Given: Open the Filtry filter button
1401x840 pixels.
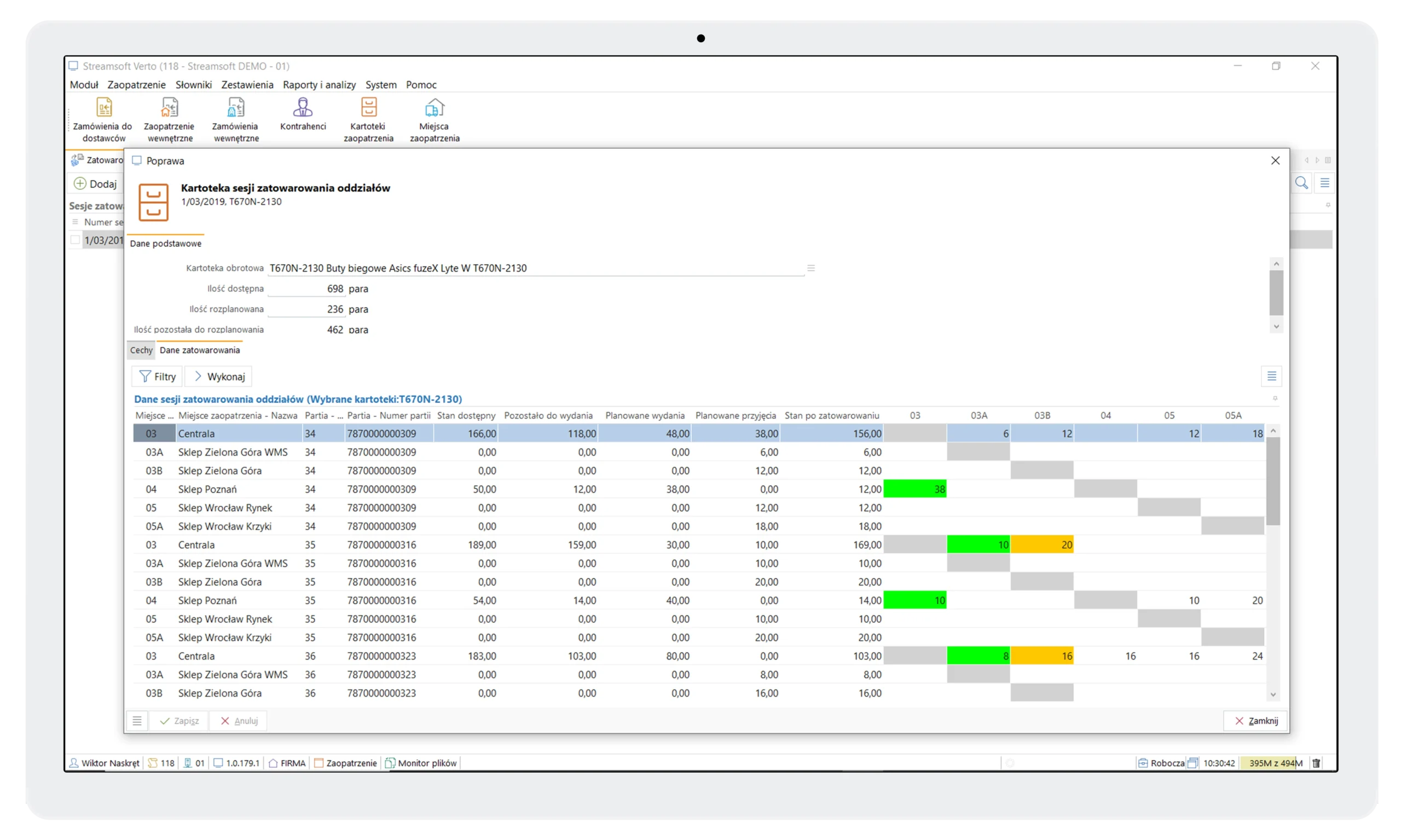Looking at the screenshot, I should [x=158, y=376].
